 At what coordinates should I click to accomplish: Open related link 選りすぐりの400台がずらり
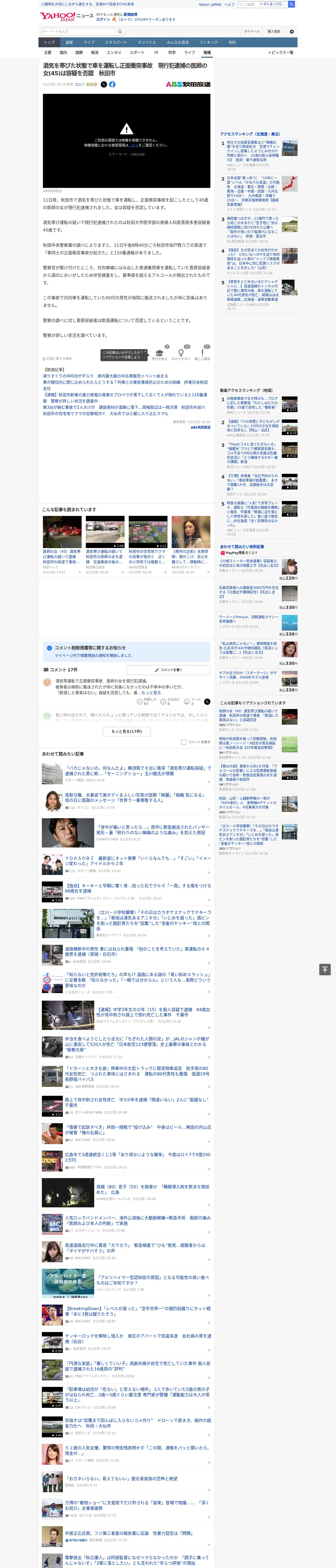click(x=105, y=376)
